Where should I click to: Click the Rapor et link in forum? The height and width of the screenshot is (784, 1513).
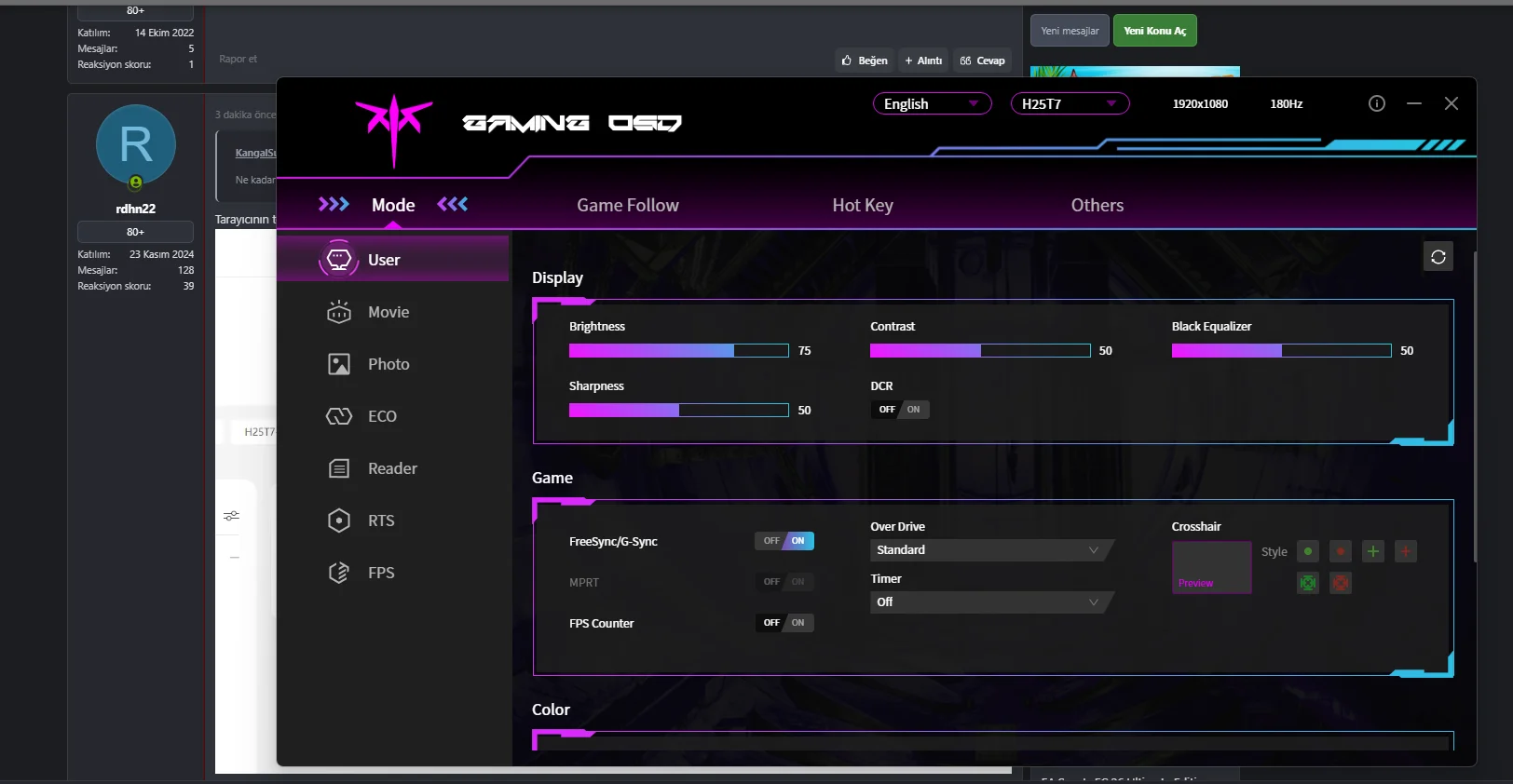(238, 59)
